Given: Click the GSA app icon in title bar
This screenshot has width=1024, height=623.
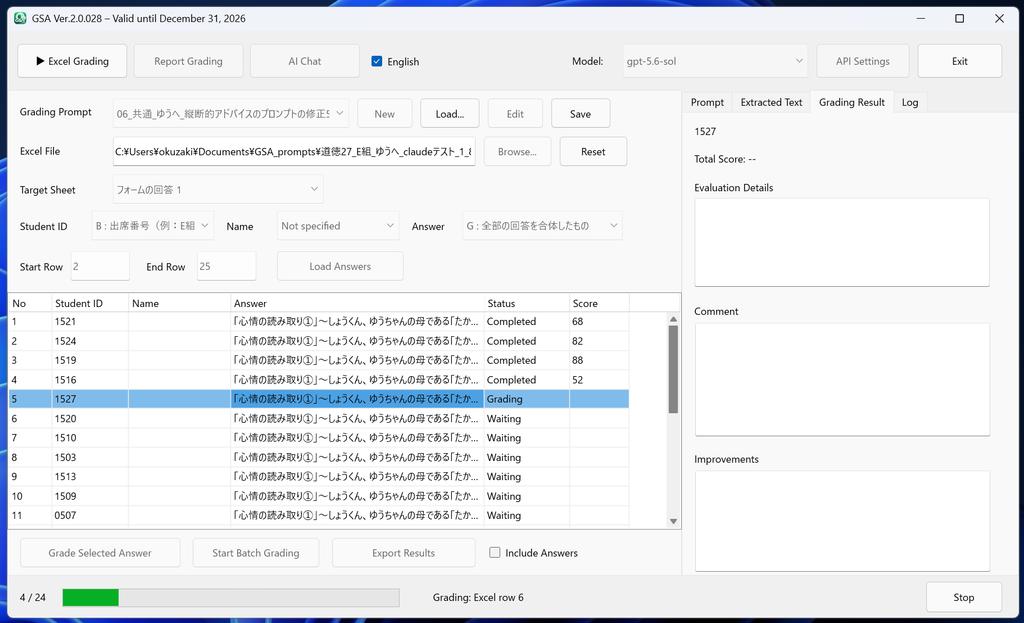Looking at the screenshot, I should click(20, 18).
